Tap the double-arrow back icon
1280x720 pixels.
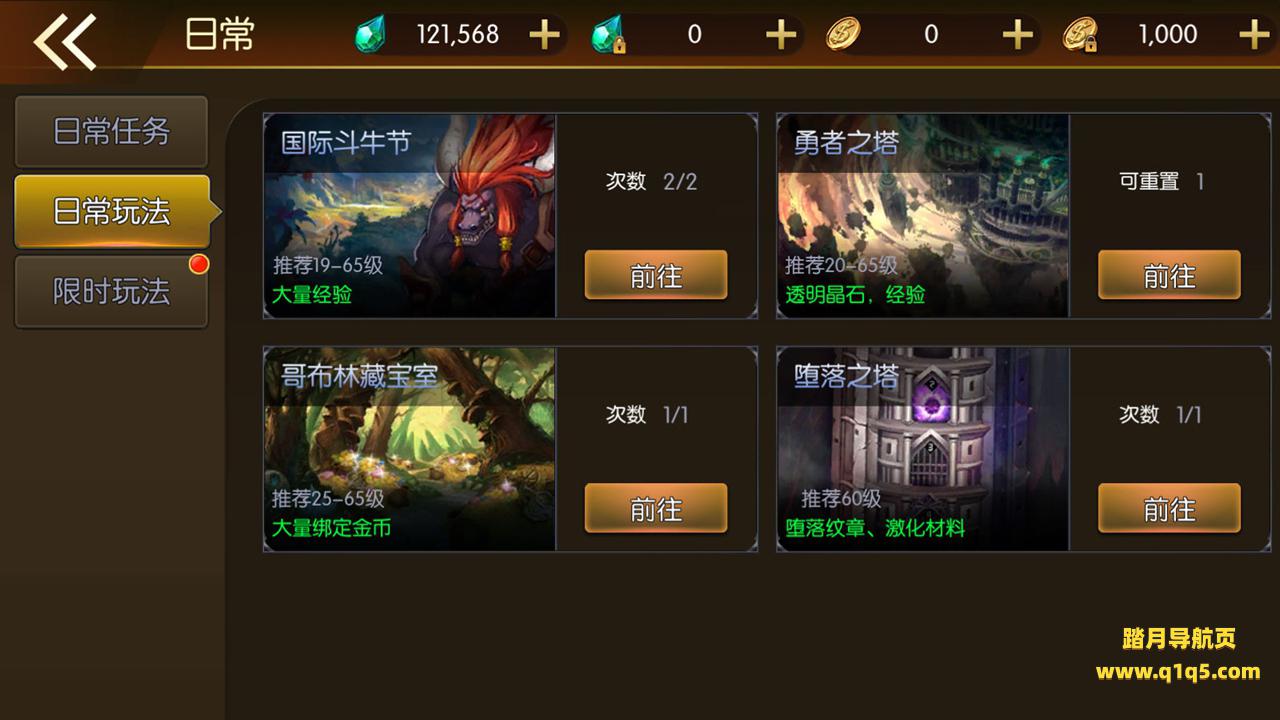pos(65,41)
